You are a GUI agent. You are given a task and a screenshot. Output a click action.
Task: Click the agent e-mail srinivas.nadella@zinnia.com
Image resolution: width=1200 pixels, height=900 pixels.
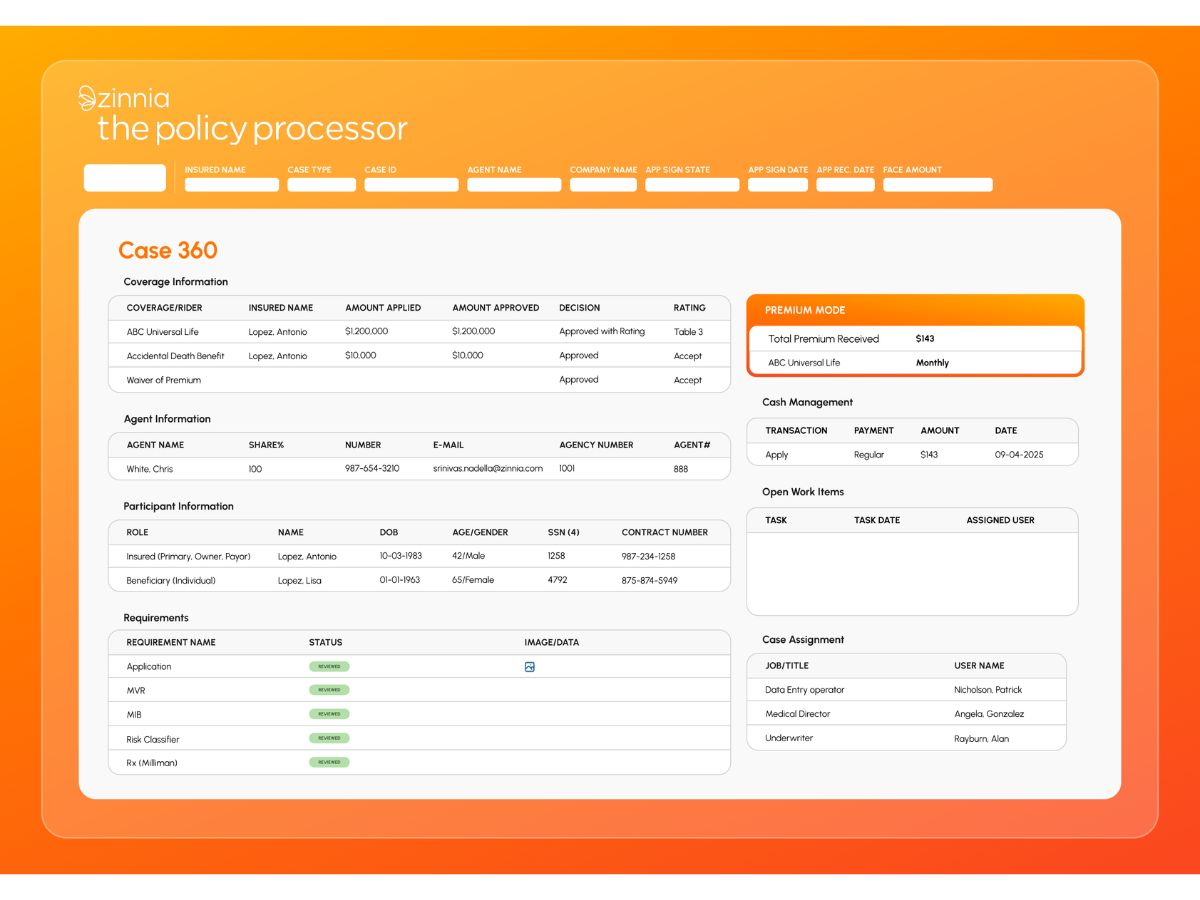tap(488, 469)
